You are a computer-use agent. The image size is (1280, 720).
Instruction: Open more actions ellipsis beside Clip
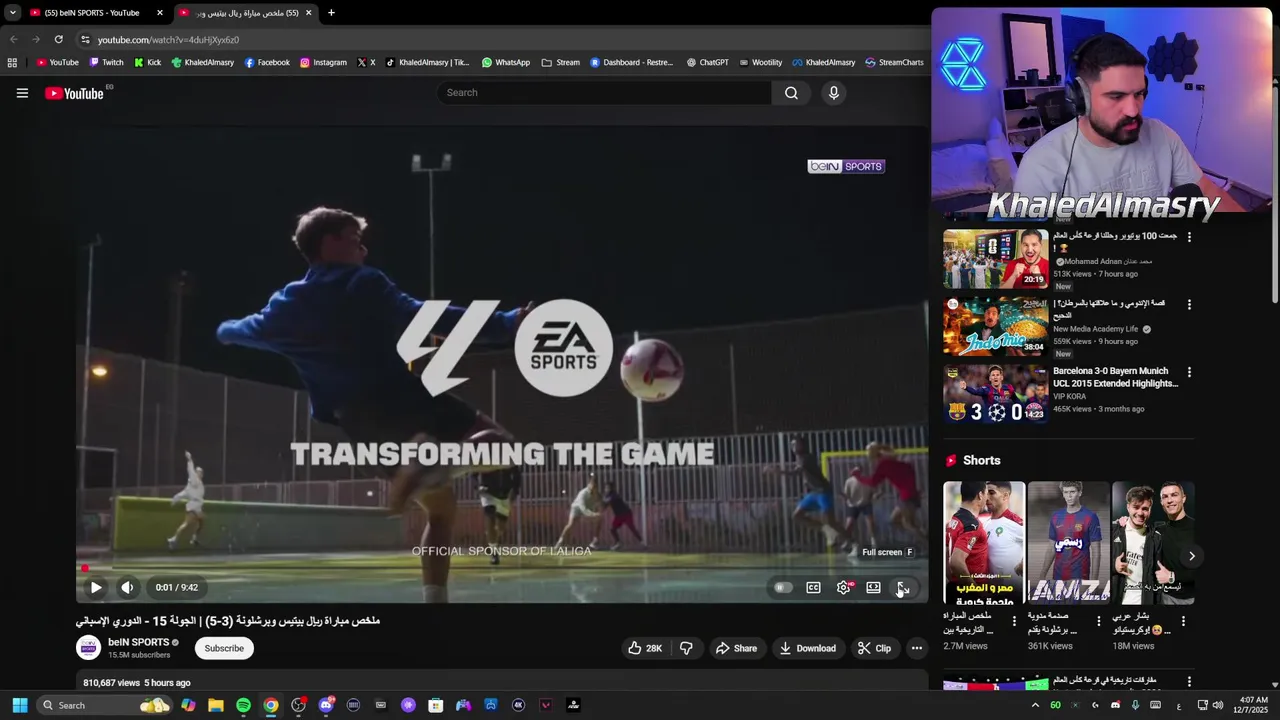pos(916,648)
